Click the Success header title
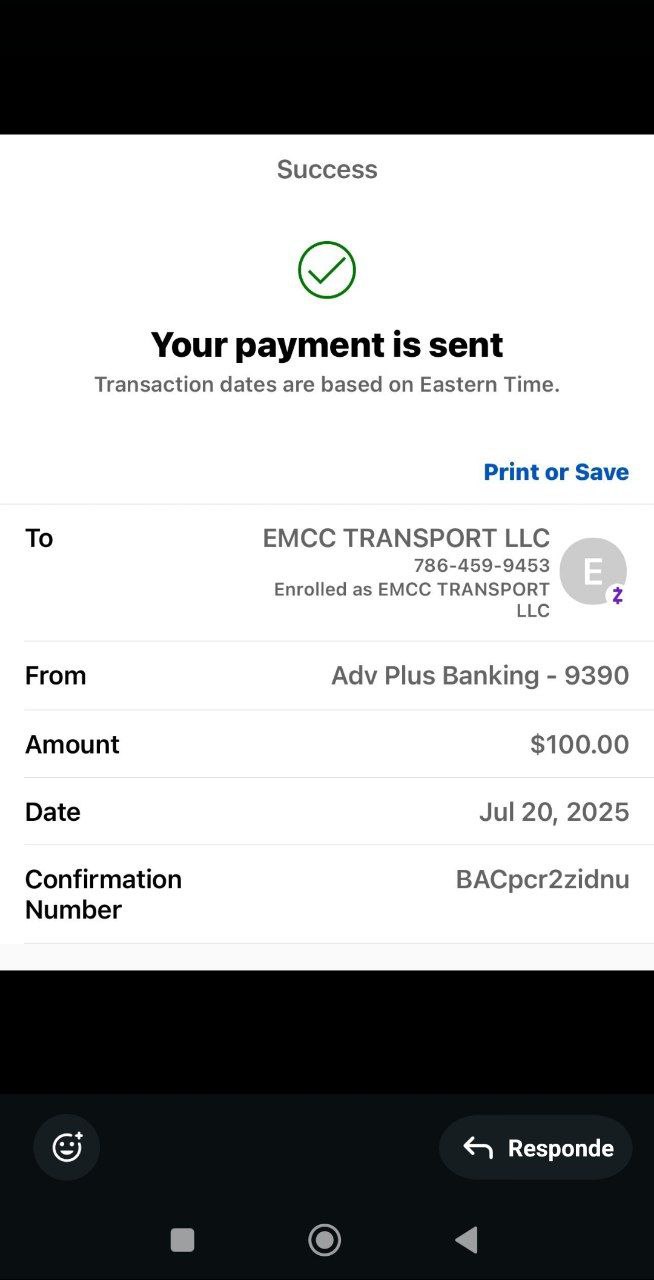The image size is (654, 1280). [327, 169]
